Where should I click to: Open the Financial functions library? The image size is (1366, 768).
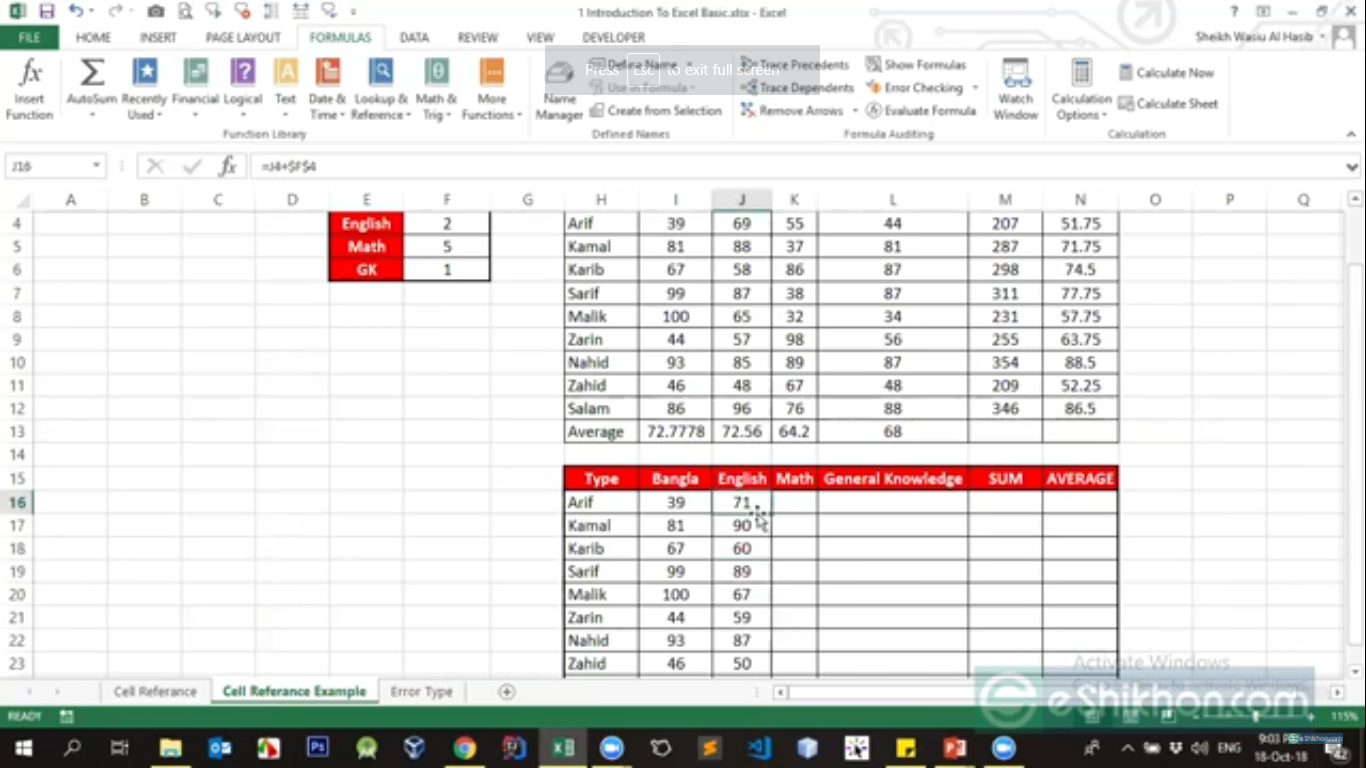point(195,88)
